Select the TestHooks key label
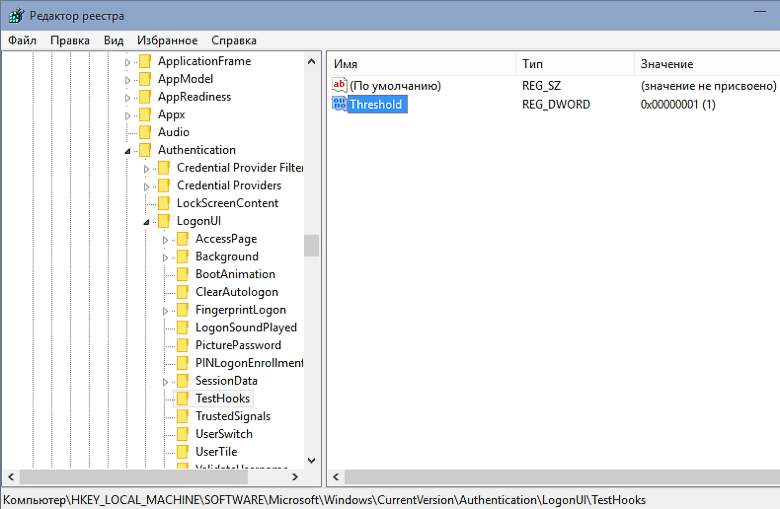780x509 pixels. coord(223,399)
